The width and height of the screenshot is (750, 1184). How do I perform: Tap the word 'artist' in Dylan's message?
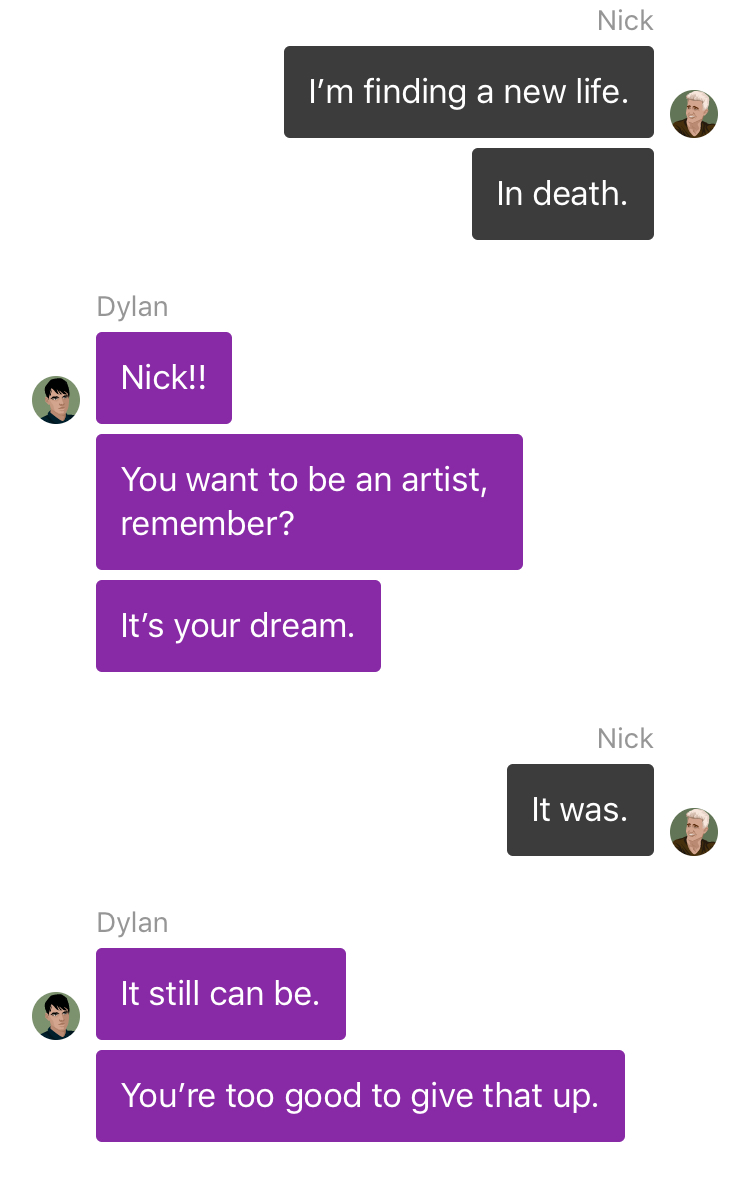[x=444, y=480]
